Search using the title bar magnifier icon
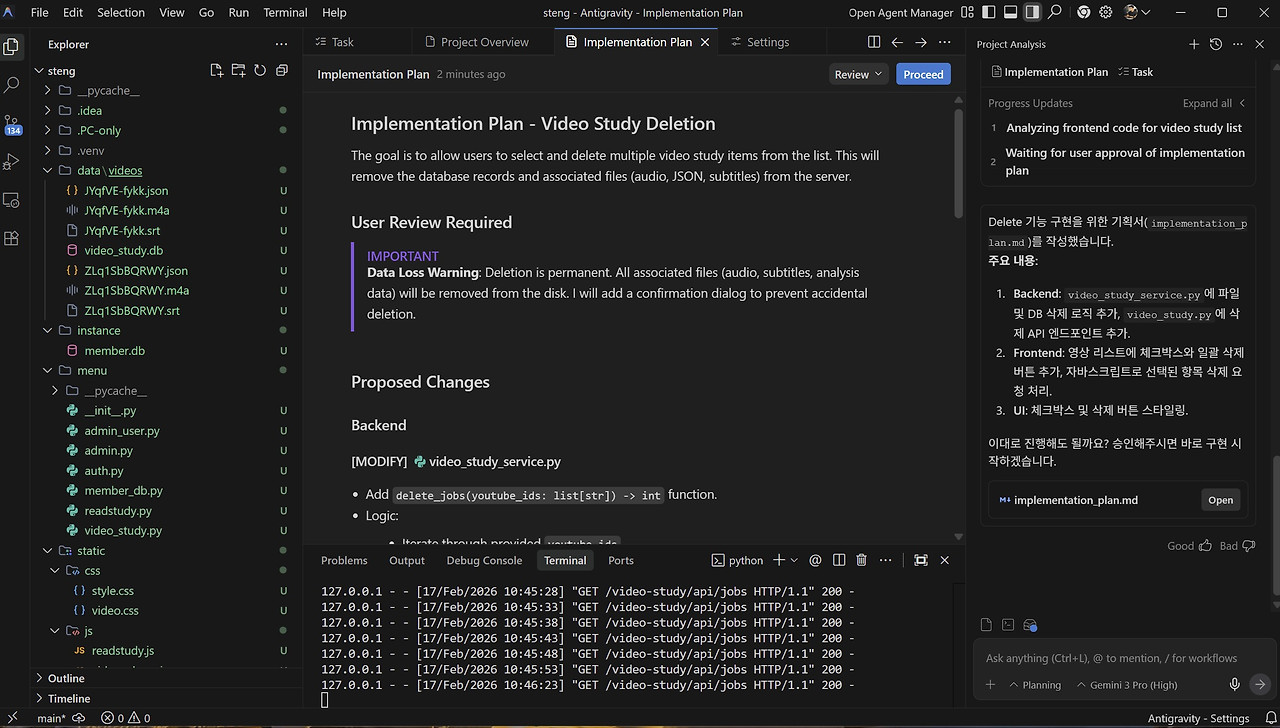 pos(1056,13)
